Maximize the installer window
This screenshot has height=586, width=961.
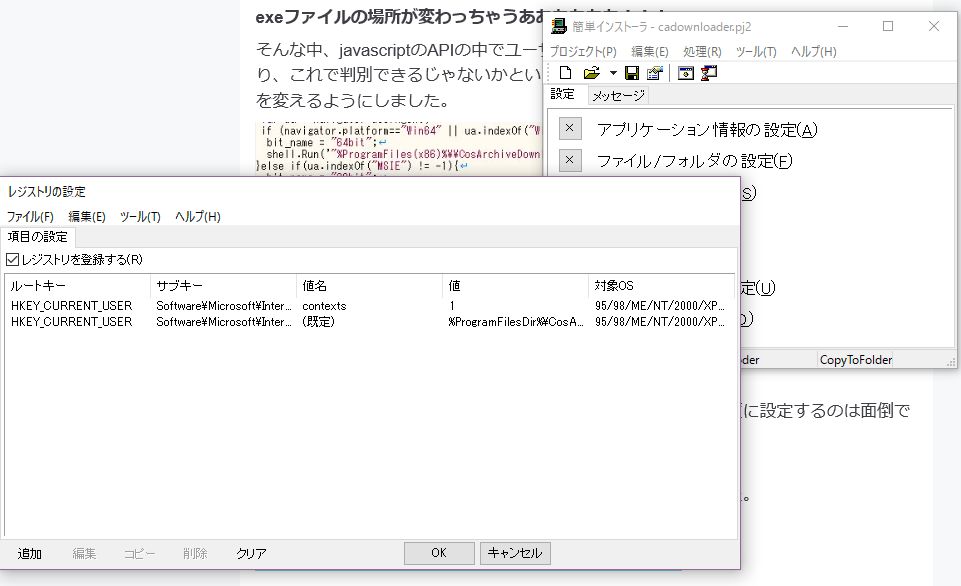tap(887, 26)
